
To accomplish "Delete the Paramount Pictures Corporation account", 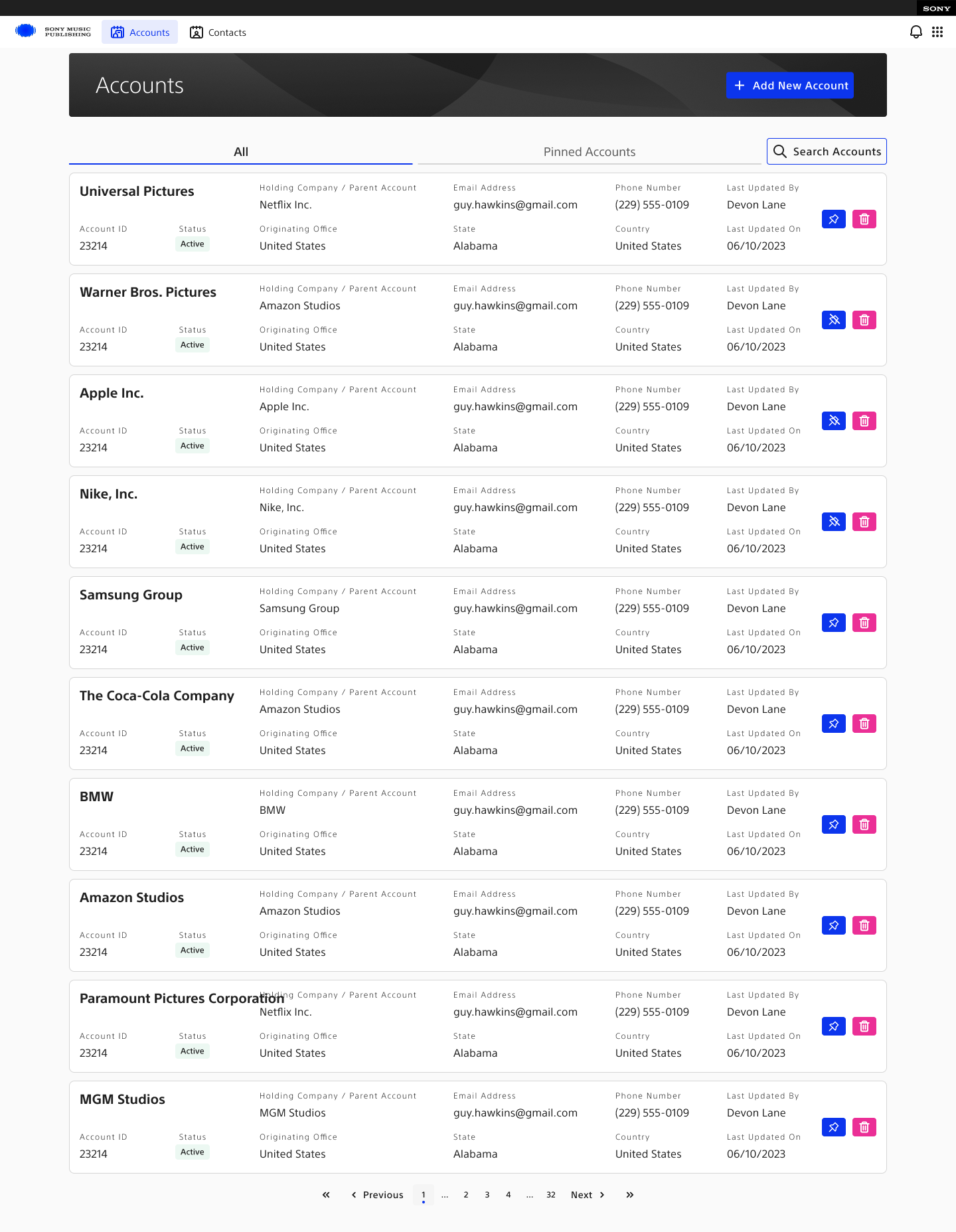I will coord(864,1026).
